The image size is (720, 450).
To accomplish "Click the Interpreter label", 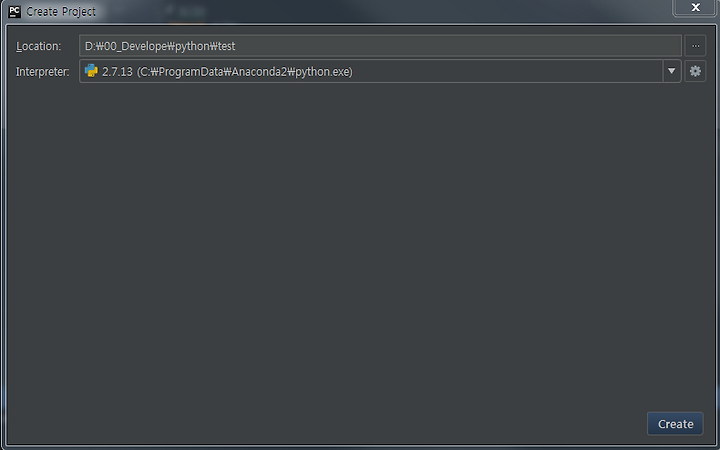I will click(42, 72).
